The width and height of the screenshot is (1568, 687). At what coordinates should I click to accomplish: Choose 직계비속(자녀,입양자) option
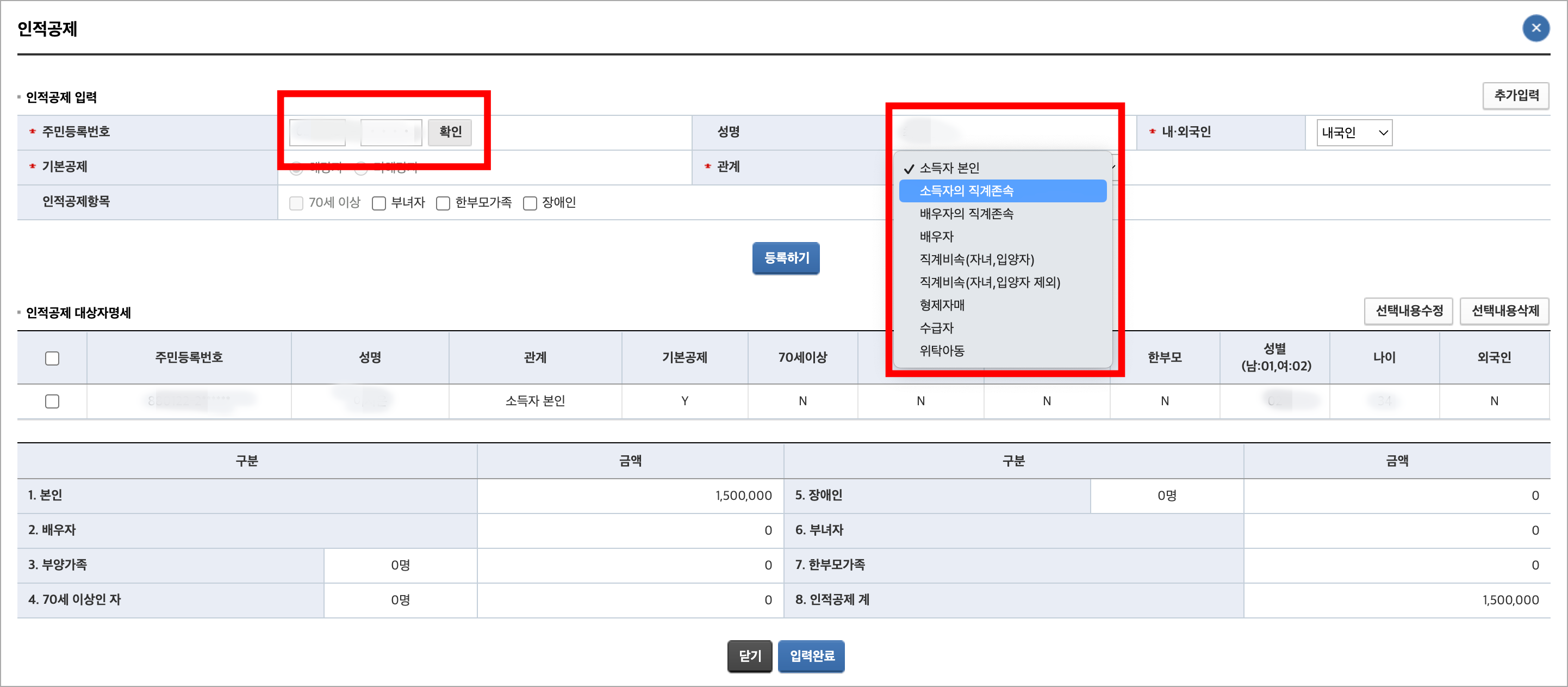(976, 259)
